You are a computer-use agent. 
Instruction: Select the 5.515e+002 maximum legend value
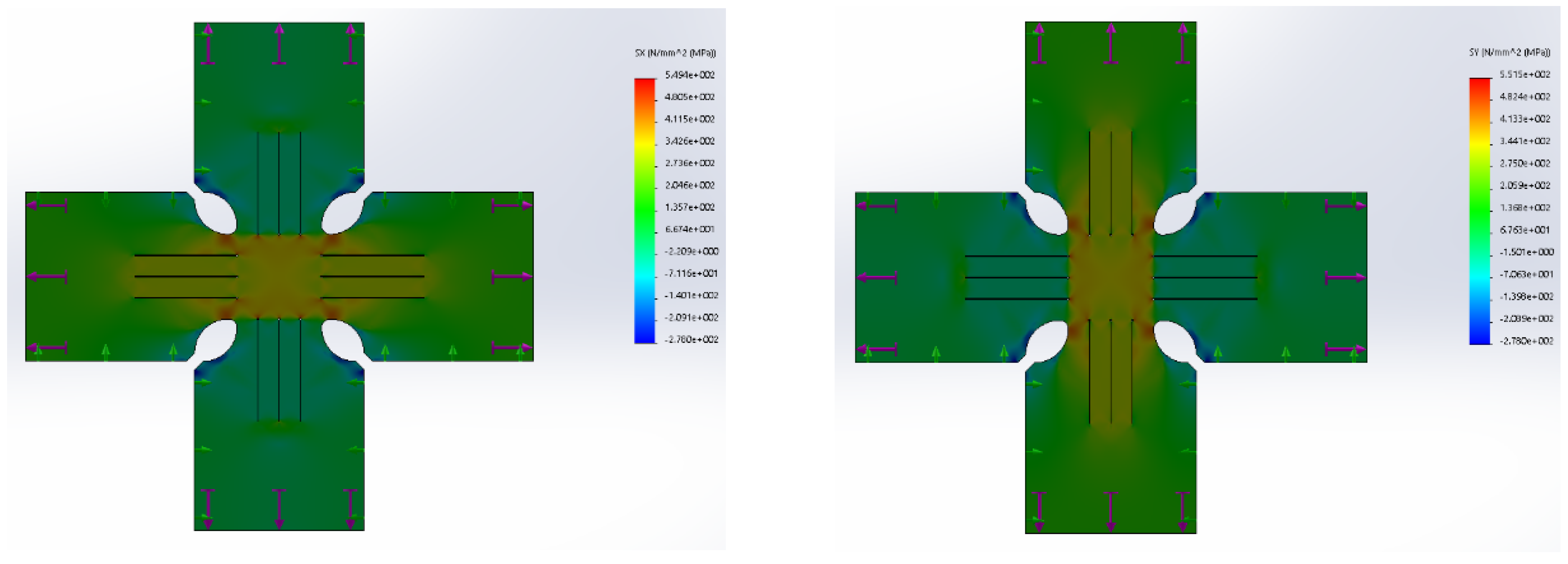pyautogui.click(x=1524, y=74)
